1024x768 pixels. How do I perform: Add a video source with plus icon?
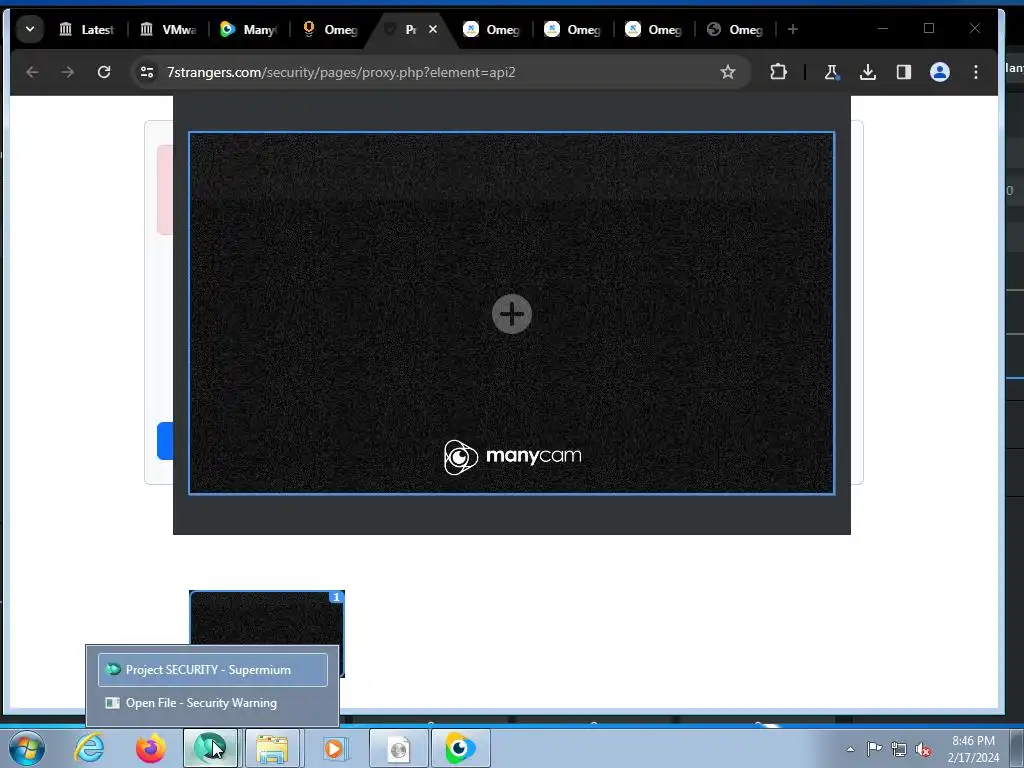point(512,314)
